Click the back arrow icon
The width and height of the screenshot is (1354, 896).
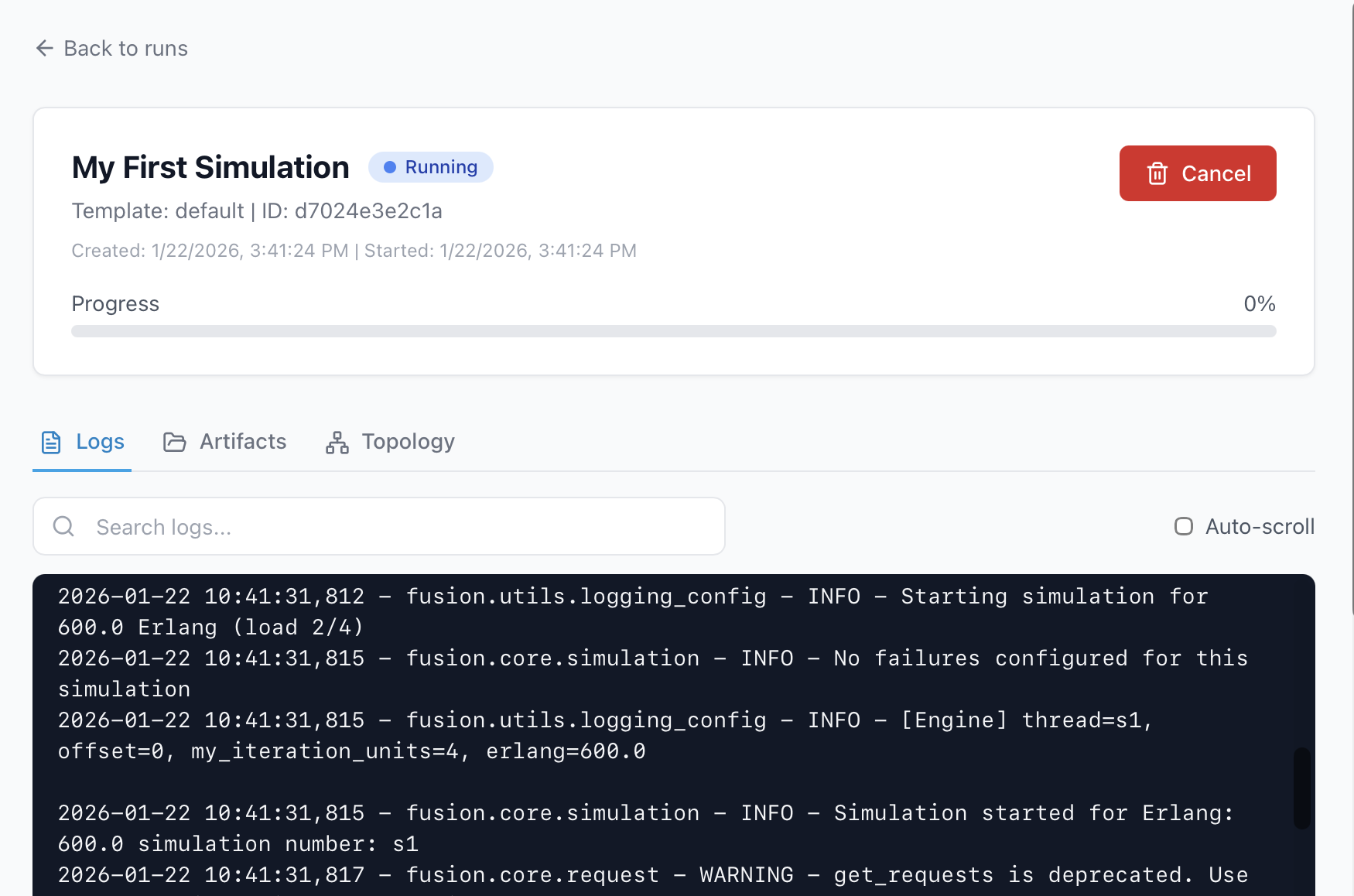click(x=44, y=49)
